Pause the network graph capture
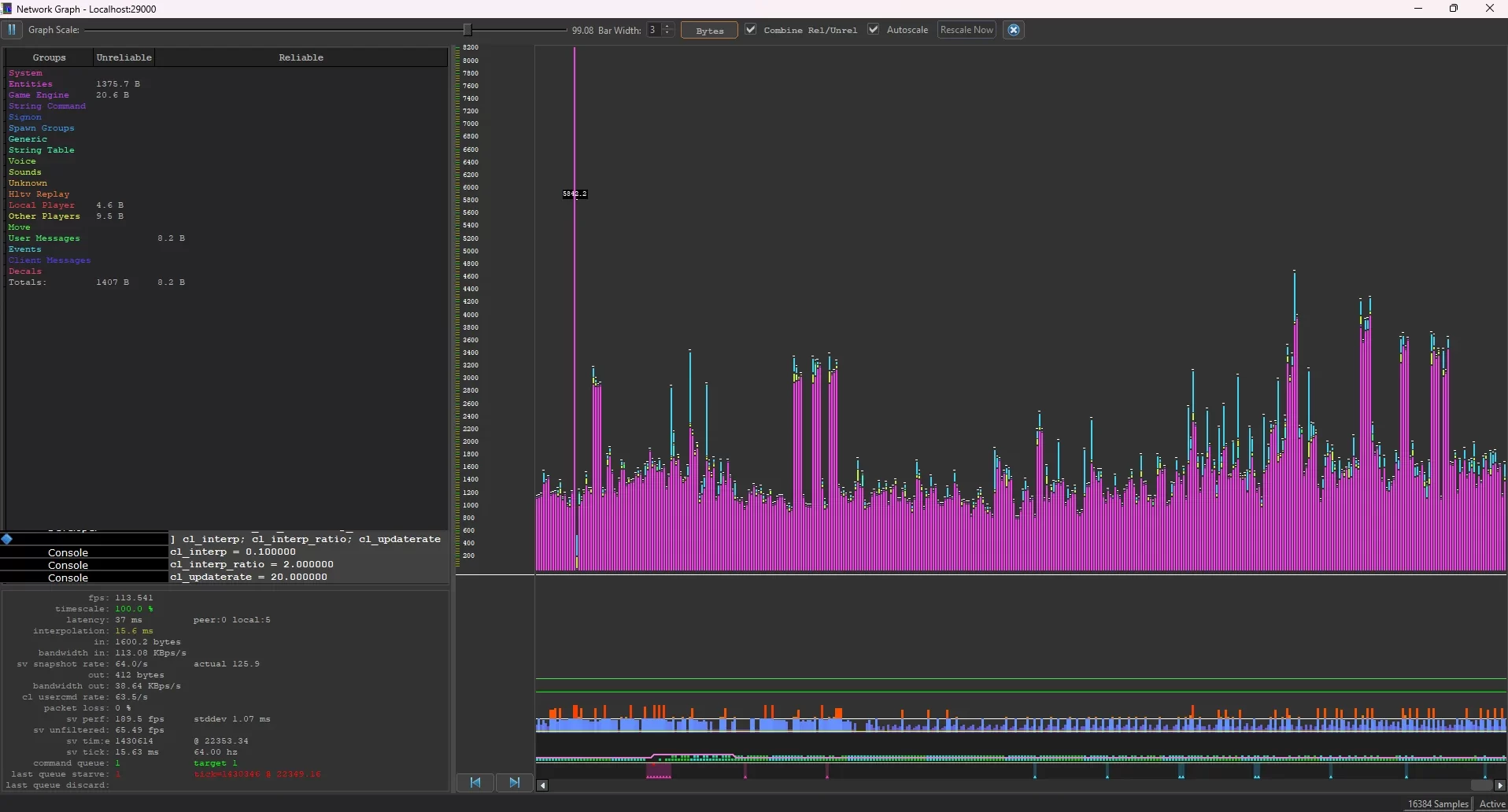 (x=11, y=30)
